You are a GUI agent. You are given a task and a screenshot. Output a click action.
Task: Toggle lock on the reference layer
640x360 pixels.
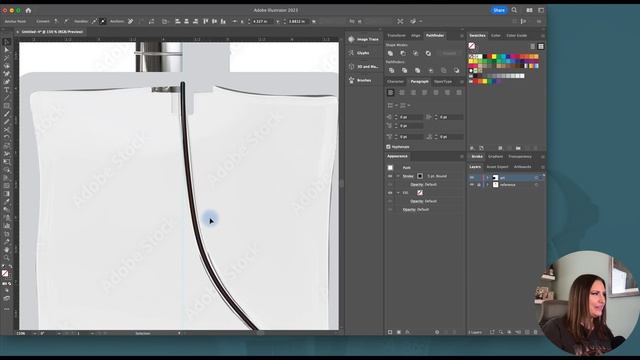pos(479,185)
